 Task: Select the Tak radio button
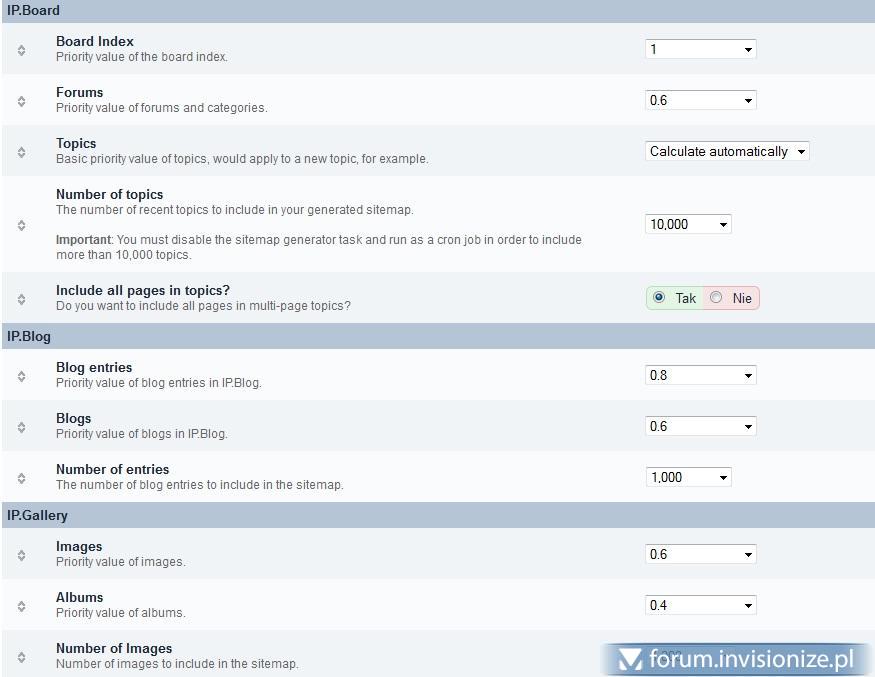pos(658,298)
